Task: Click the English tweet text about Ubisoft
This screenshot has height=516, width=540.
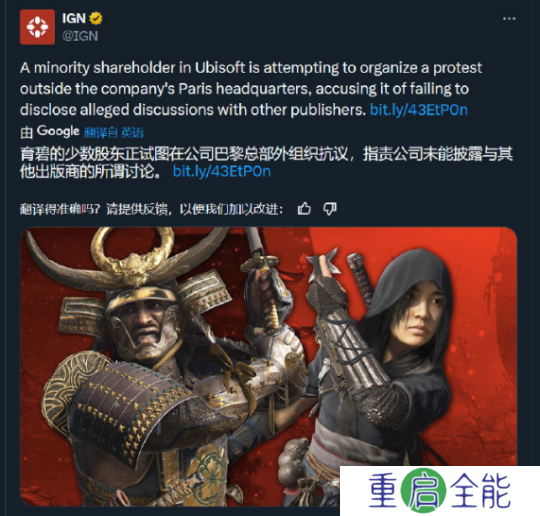Action: (x=251, y=89)
